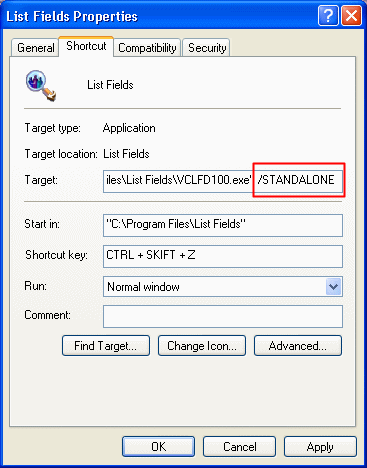Click the List Fields magnifier icon
This screenshot has height=468, width=367.
[41, 85]
